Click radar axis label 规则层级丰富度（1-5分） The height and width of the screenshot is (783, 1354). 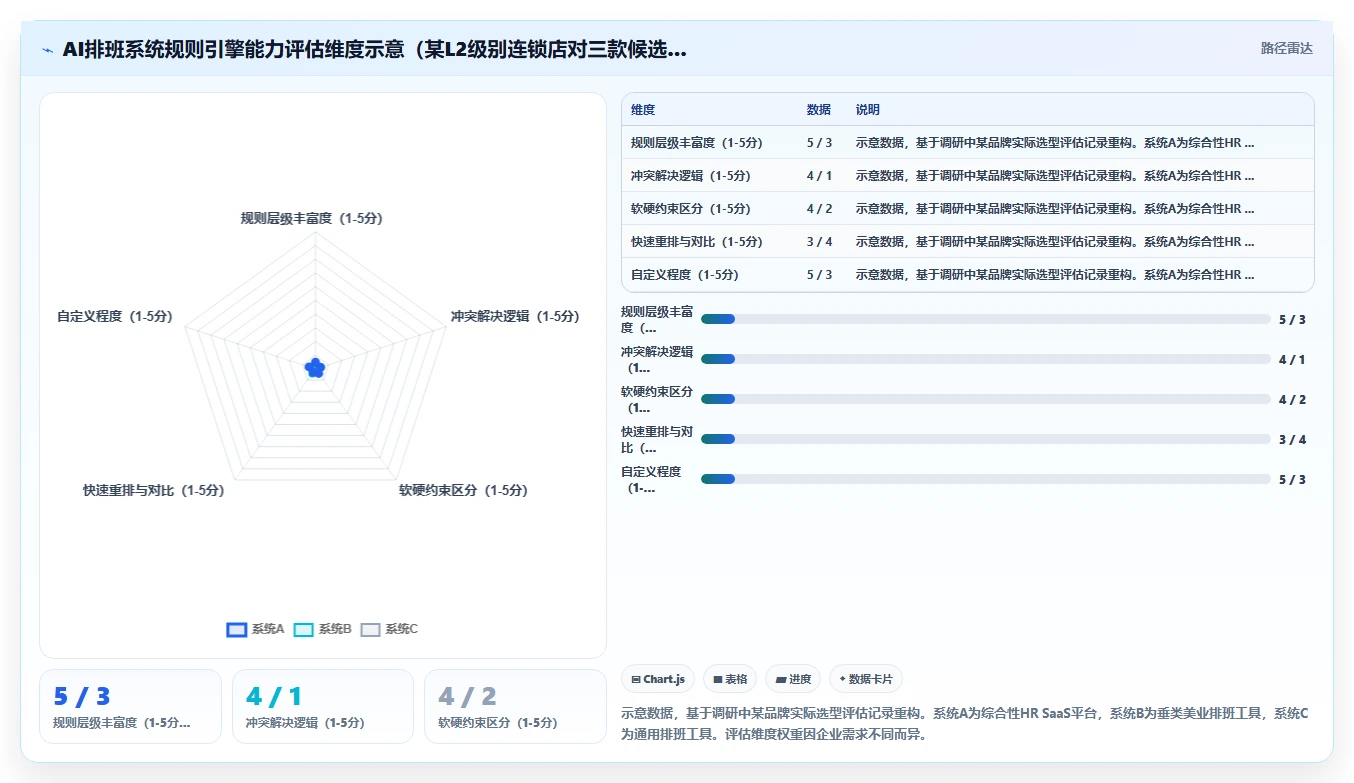[312, 218]
